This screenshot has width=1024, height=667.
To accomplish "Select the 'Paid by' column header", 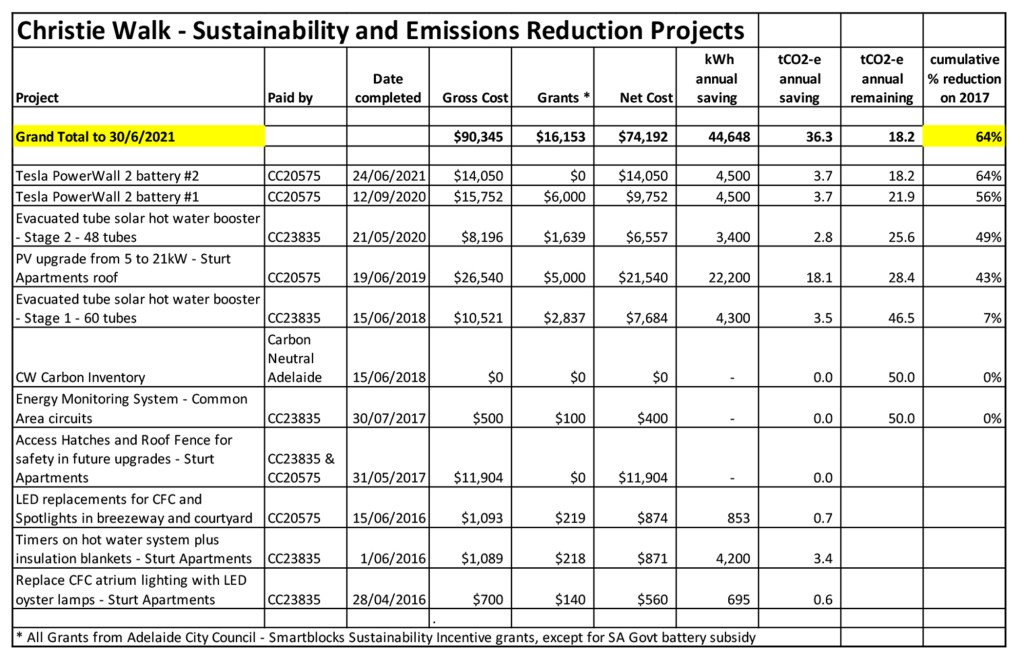I will (290, 98).
